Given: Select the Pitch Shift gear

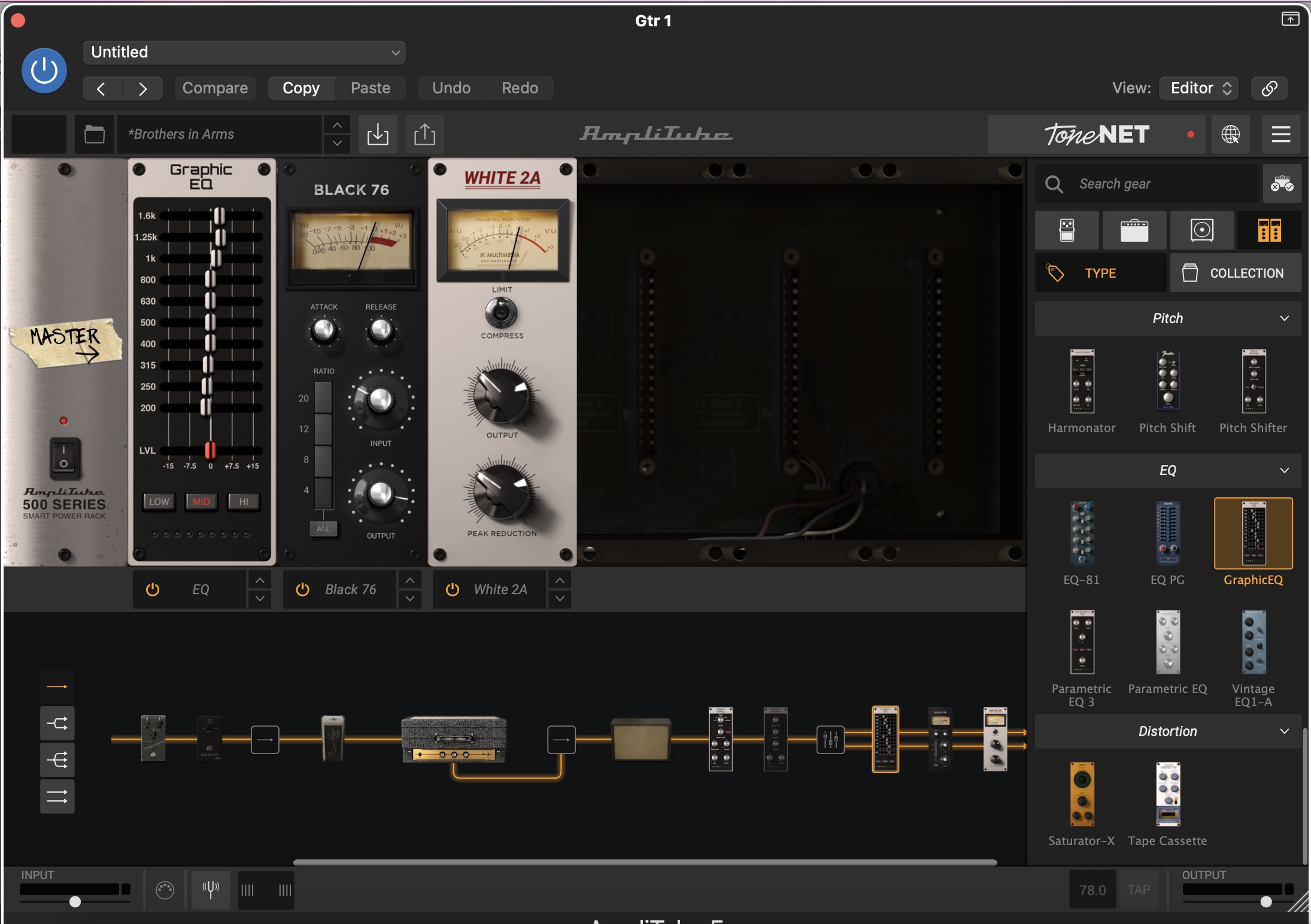Looking at the screenshot, I should (1167, 392).
